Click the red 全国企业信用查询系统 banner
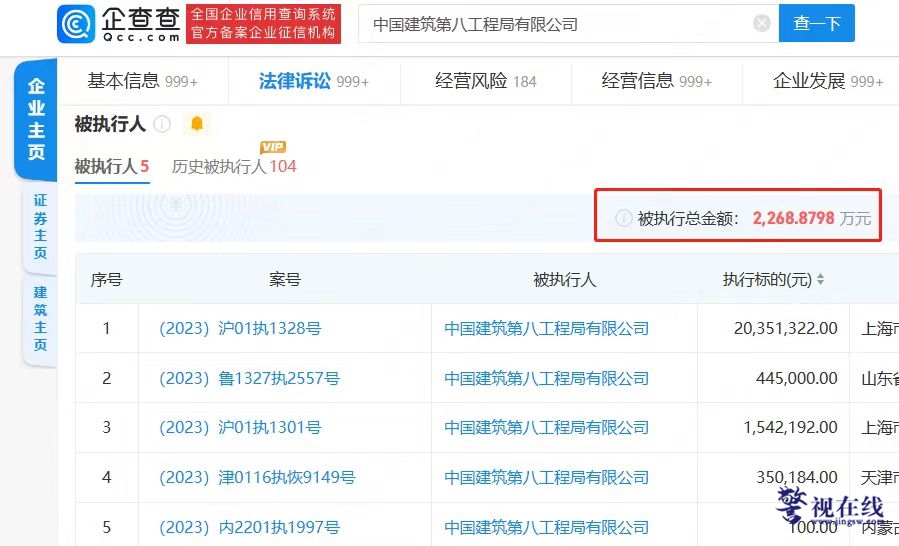The width and height of the screenshot is (899, 546). pos(264,24)
